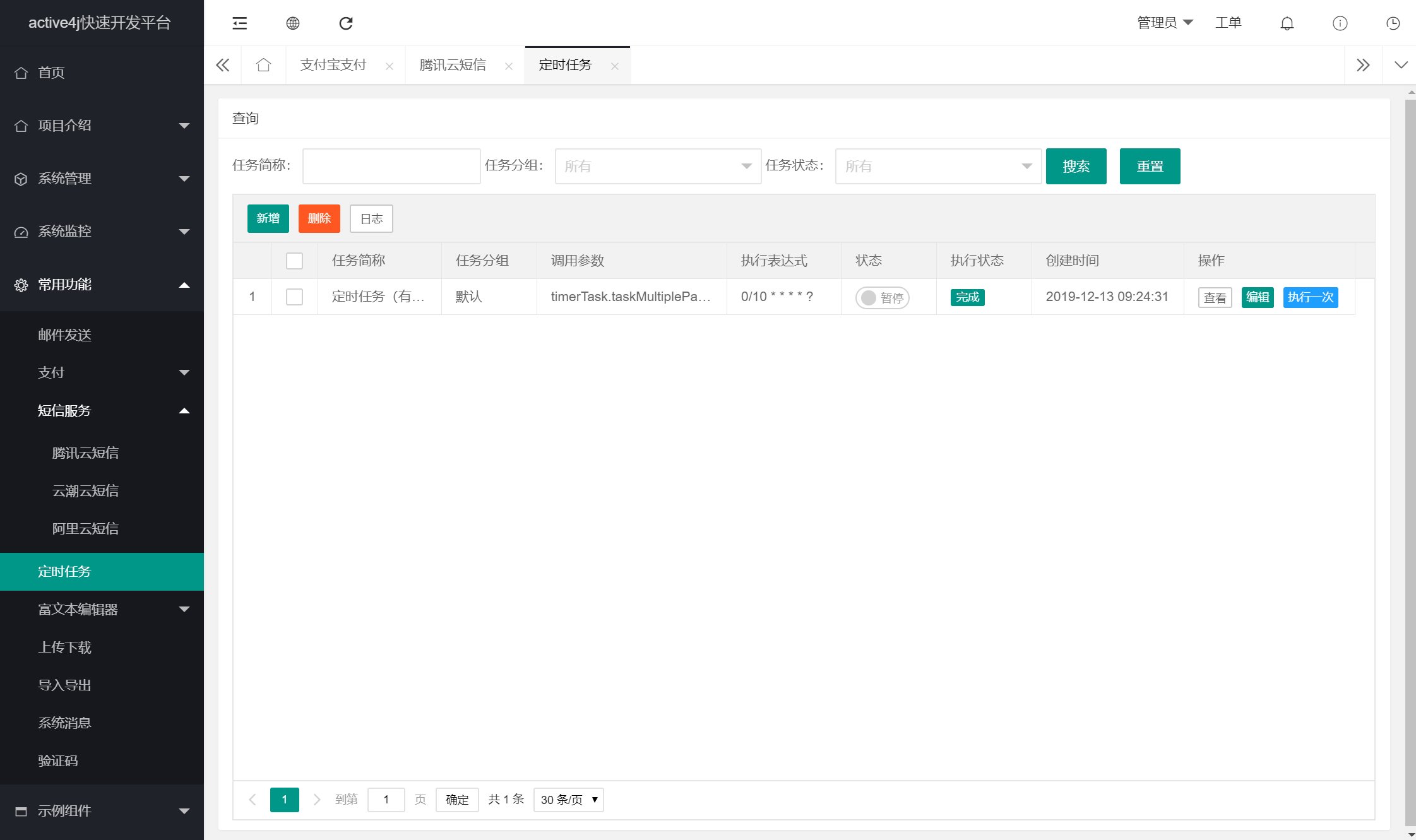Screen dimensions: 1416x840
Task: Click the language globe icon
Action: coord(292,23)
